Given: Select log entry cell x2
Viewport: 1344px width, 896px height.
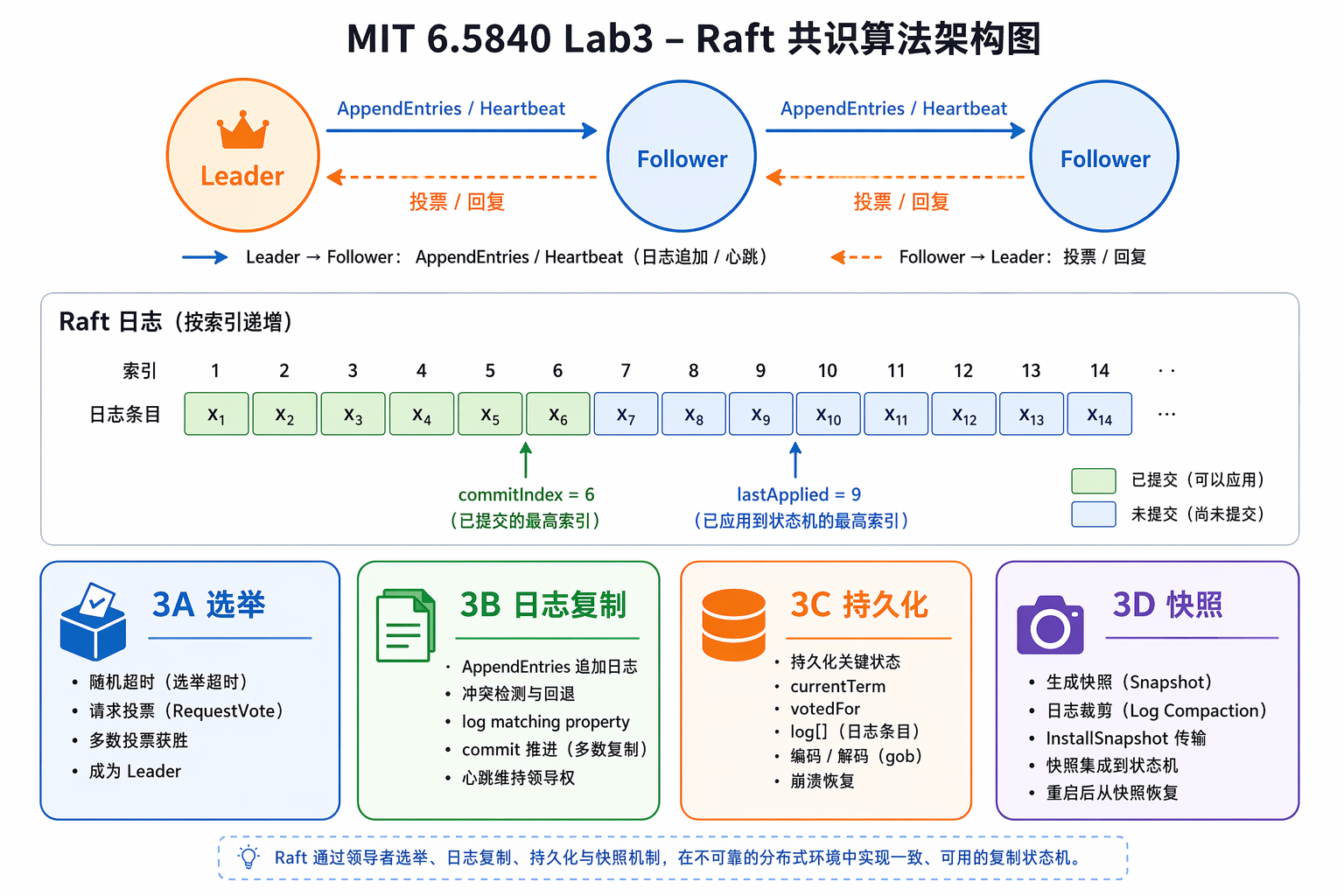Looking at the screenshot, I should (x=285, y=414).
